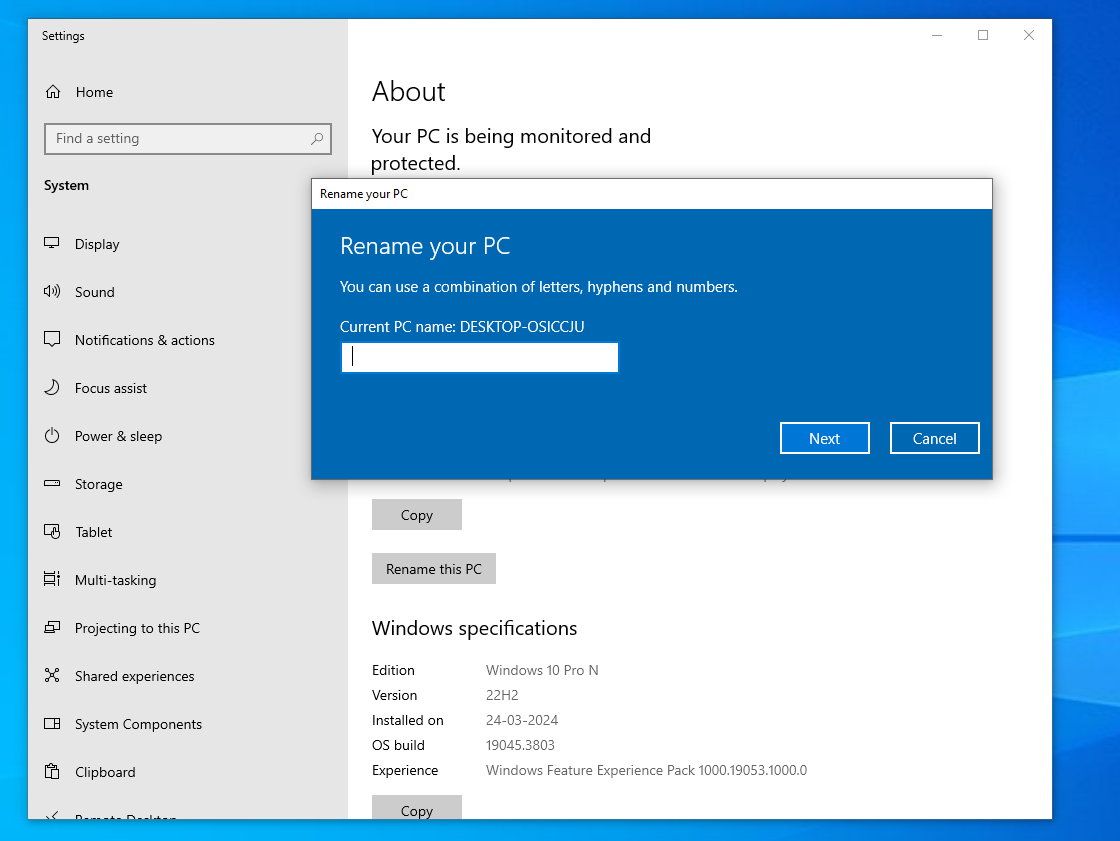
Task: Click the Copy button above Rename this PC
Action: click(x=416, y=514)
